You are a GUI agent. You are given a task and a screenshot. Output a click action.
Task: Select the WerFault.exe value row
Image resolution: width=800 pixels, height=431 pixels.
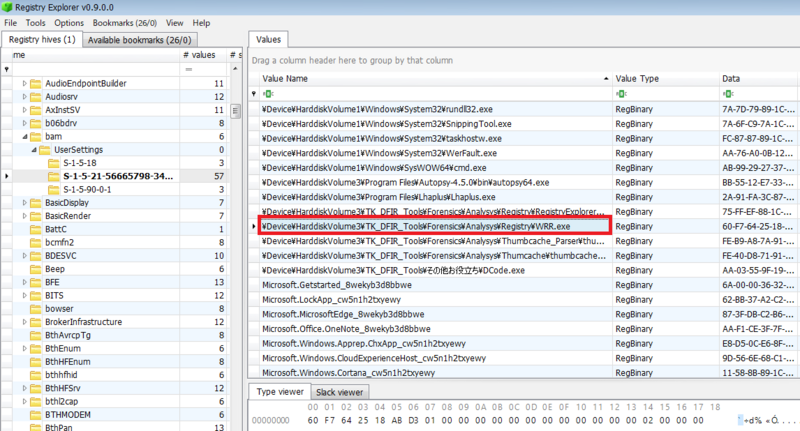click(x=526, y=153)
